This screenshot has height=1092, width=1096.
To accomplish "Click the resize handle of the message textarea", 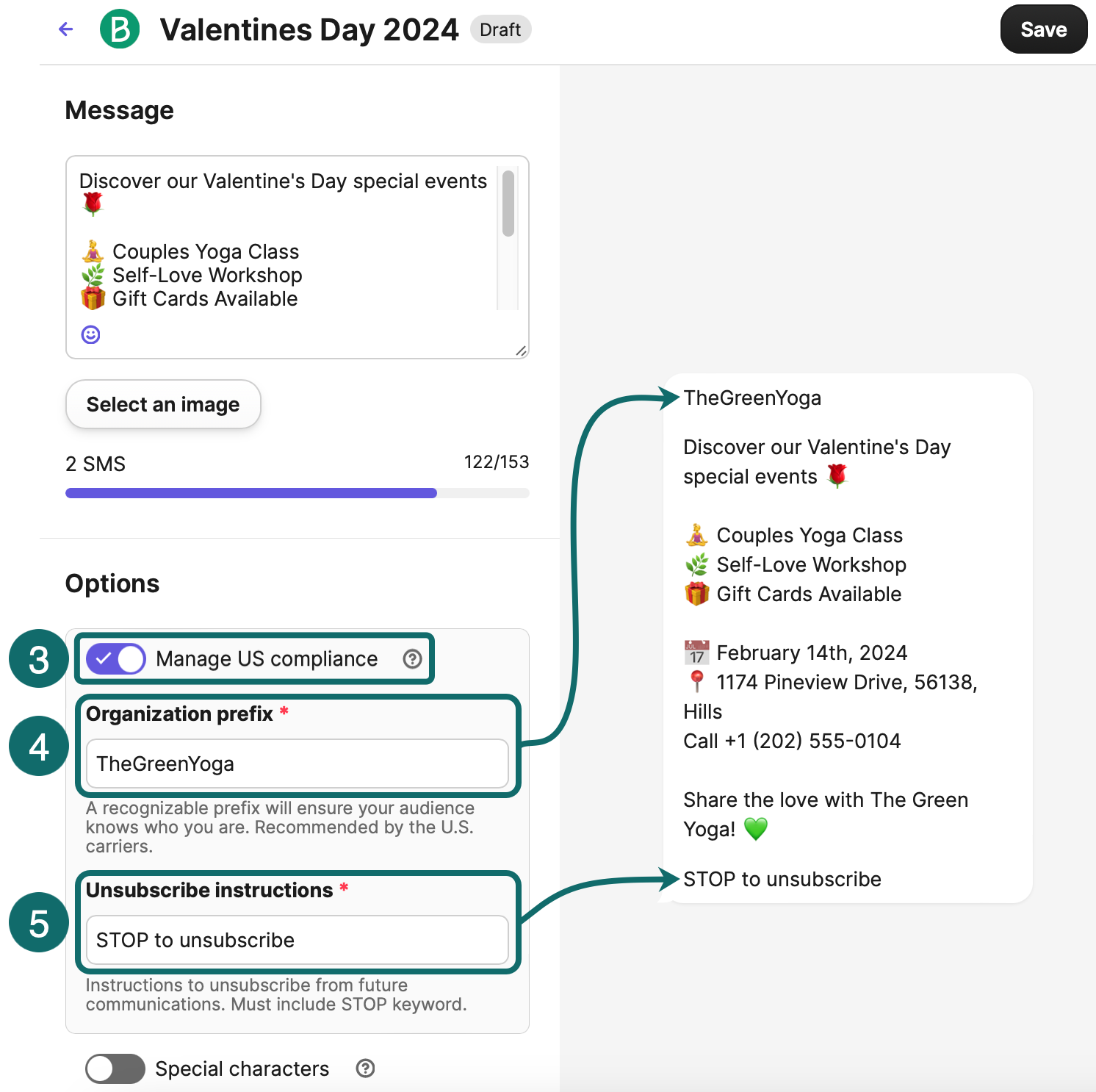I will (x=522, y=351).
